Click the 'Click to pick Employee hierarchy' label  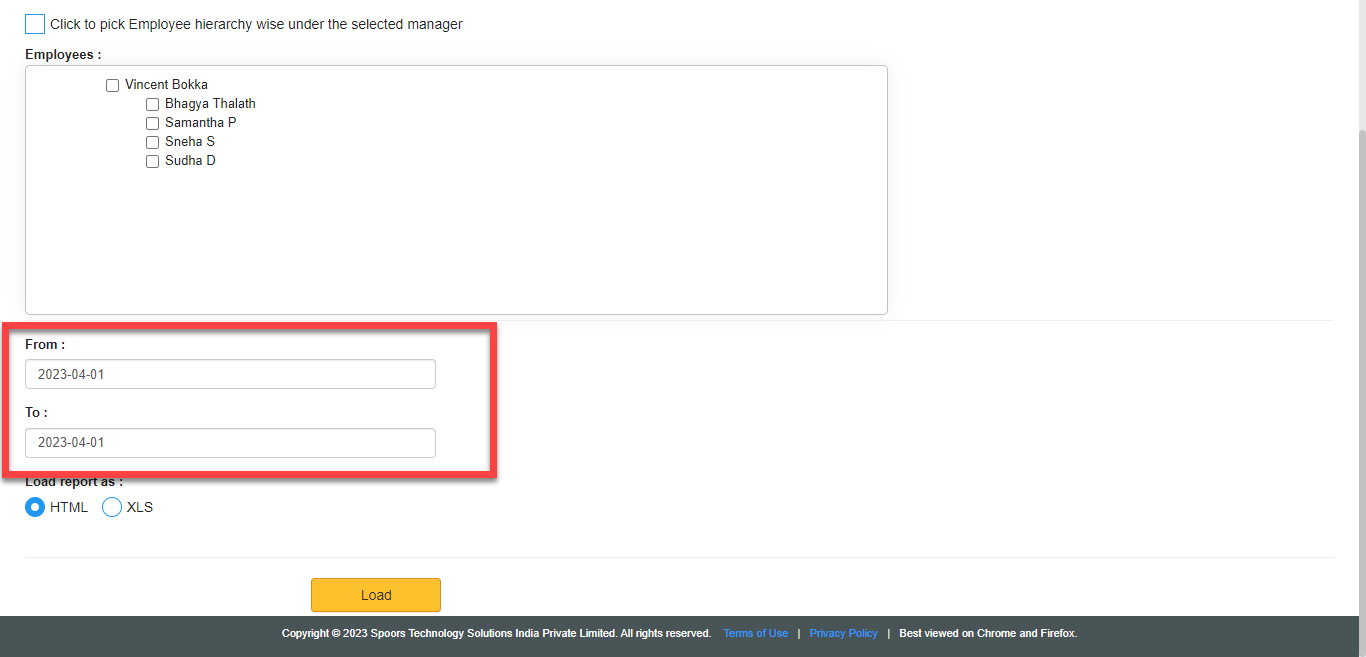coord(256,24)
